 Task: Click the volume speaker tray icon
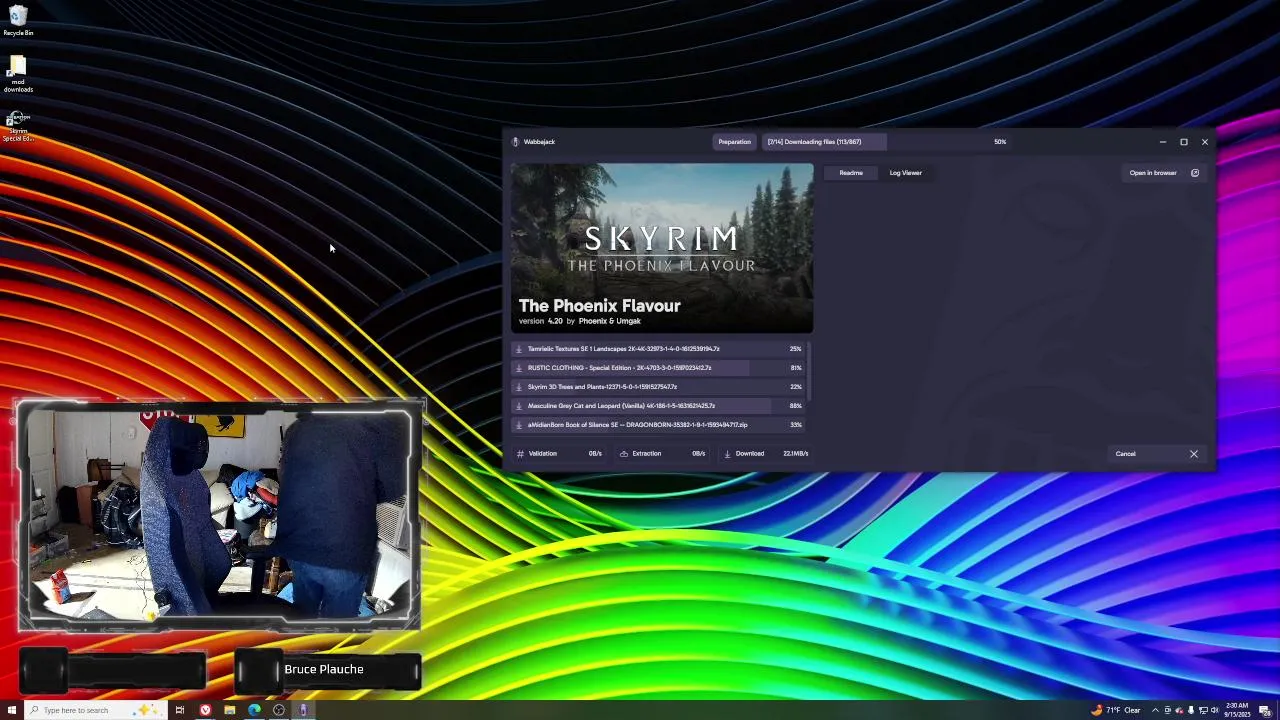(1215, 710)
